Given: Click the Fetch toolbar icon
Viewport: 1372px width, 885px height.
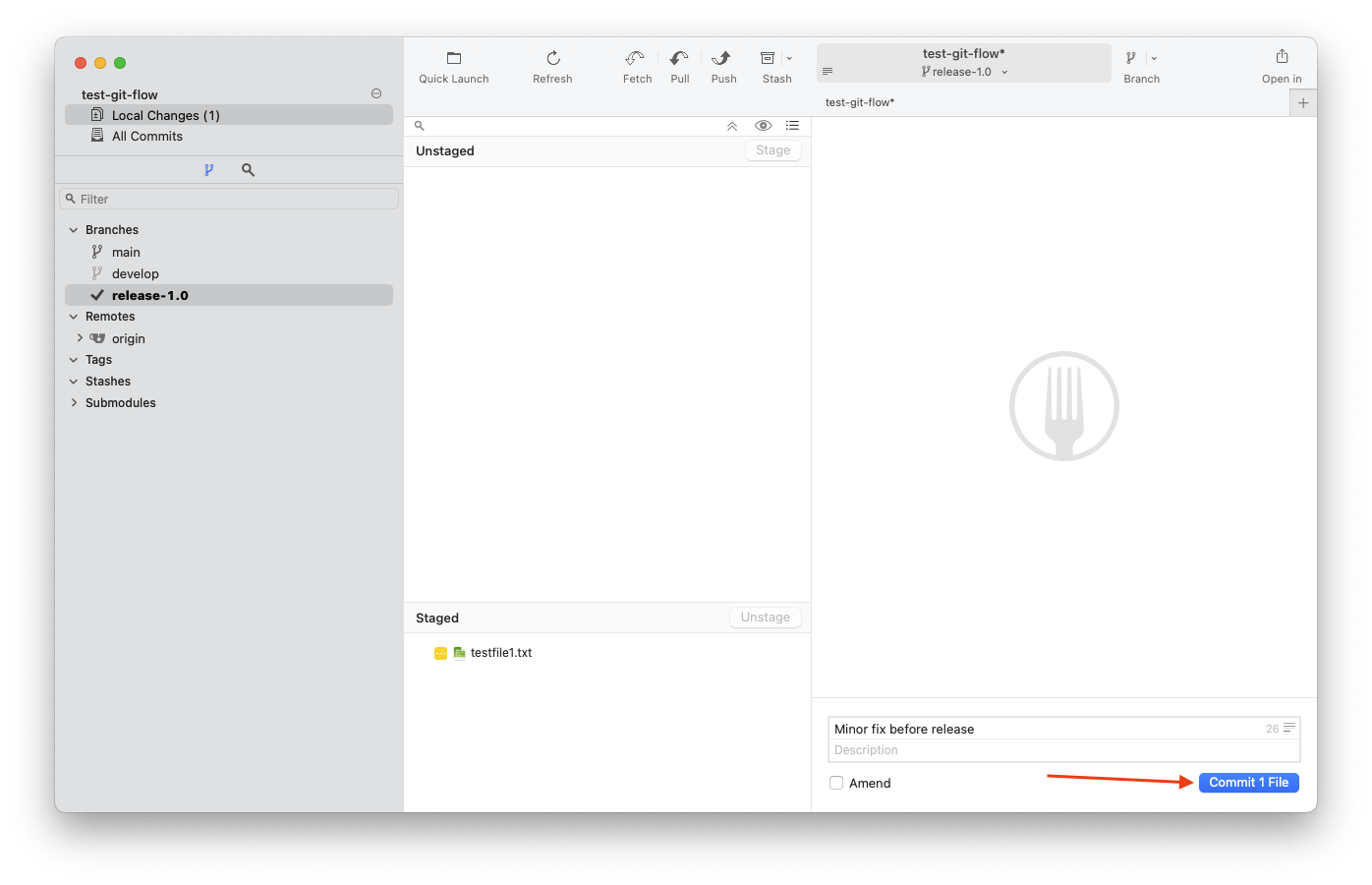Looking at the screenshot, I should coord(636,59).
